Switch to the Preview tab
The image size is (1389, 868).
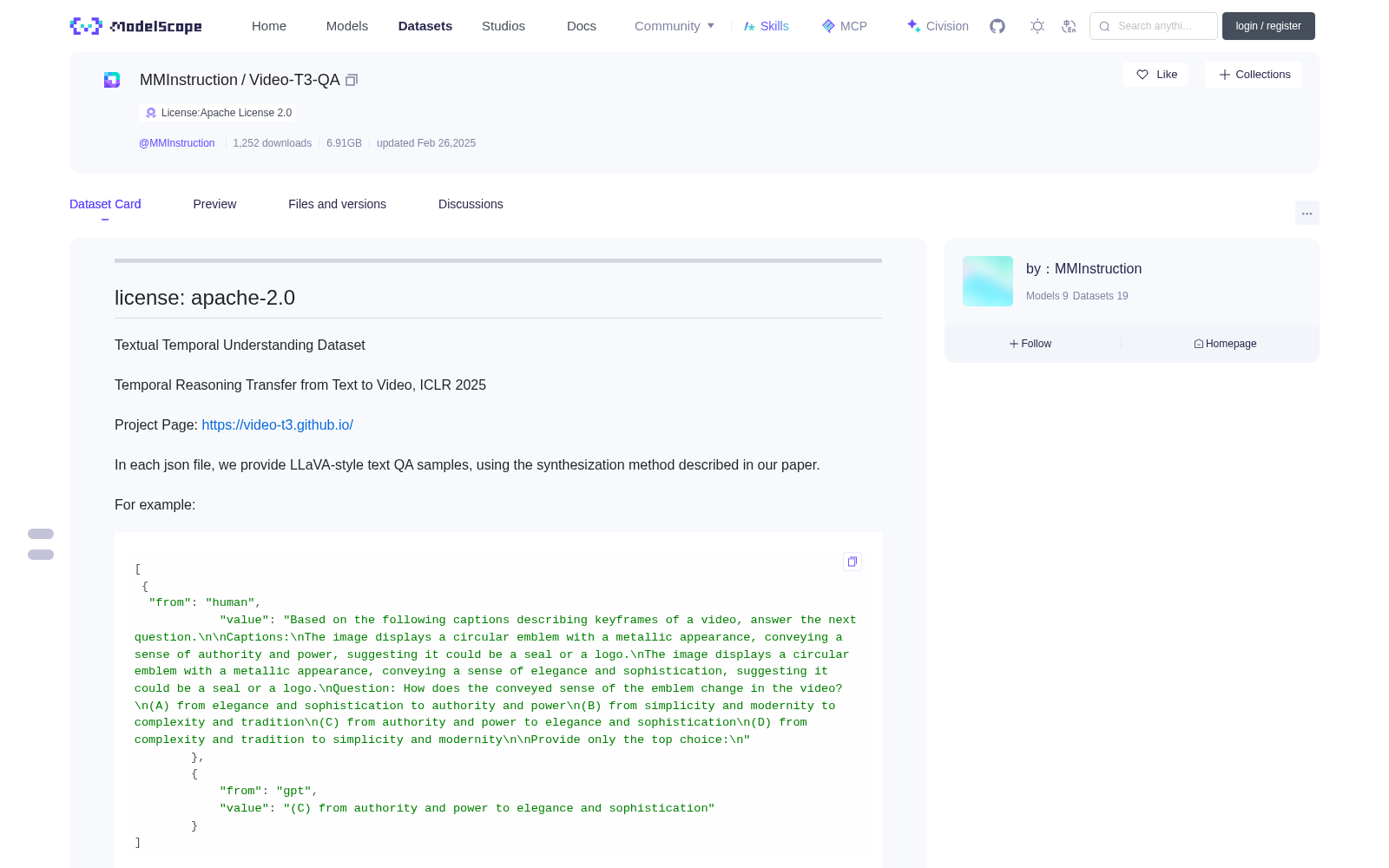[214, 204]
